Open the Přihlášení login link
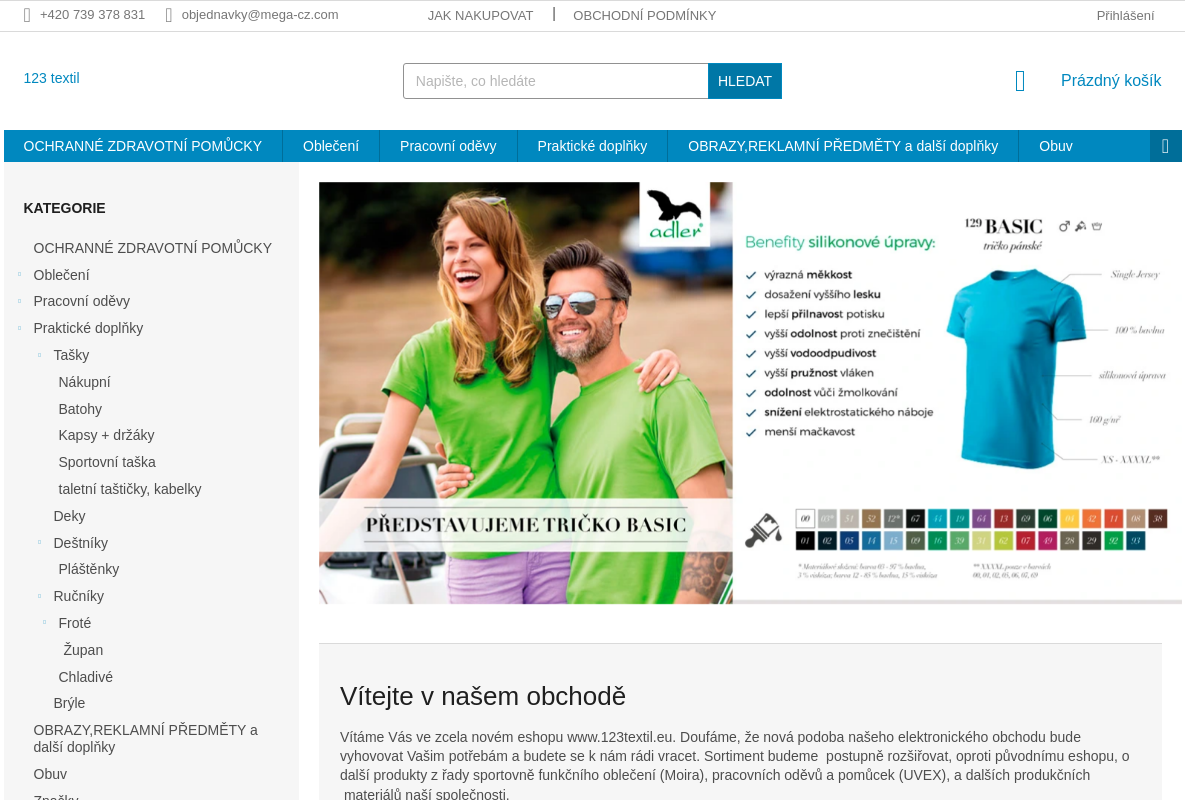 pos(1124,15)
